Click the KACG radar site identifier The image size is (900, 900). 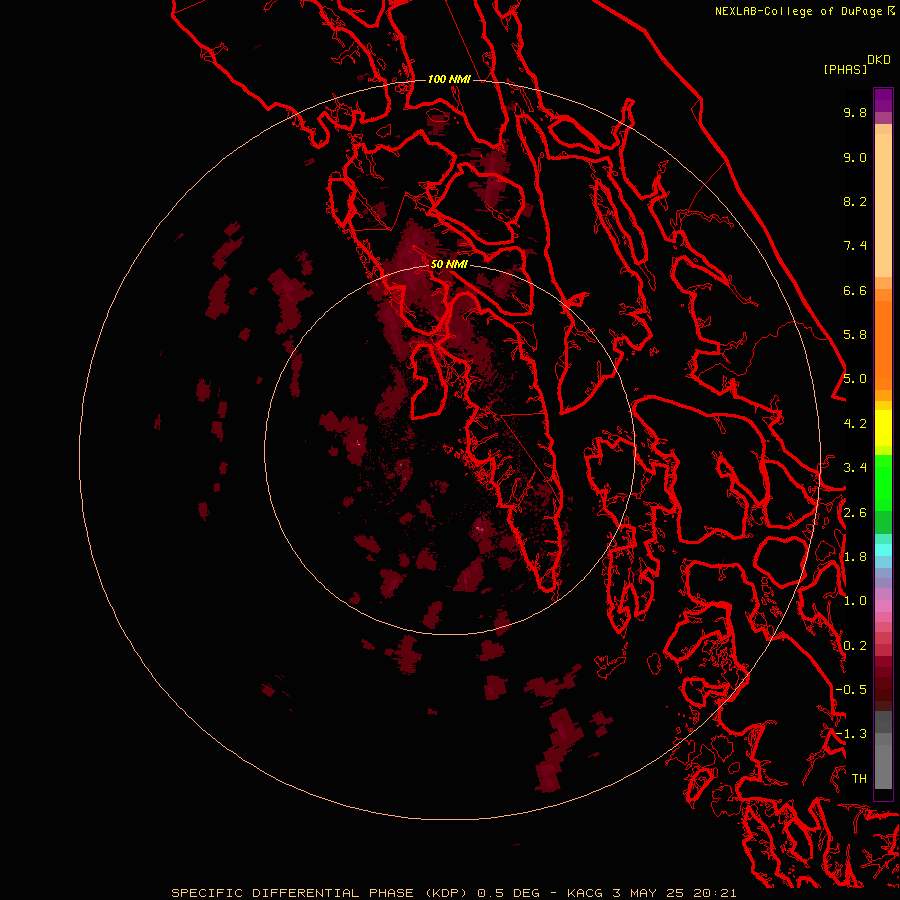[585, 893]
